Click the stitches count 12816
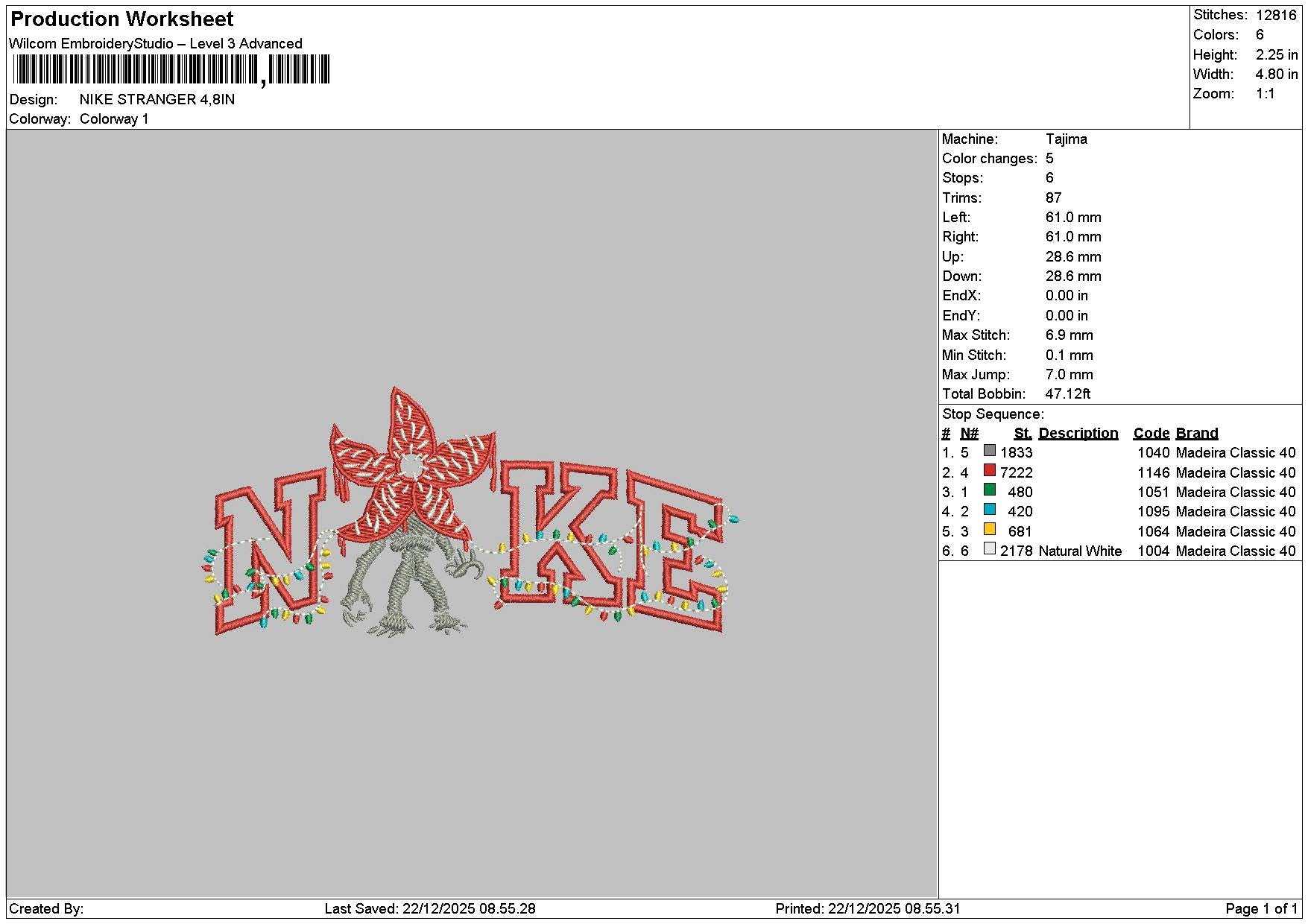The width and height of the screenshot is (1308, 924). 1276,15
